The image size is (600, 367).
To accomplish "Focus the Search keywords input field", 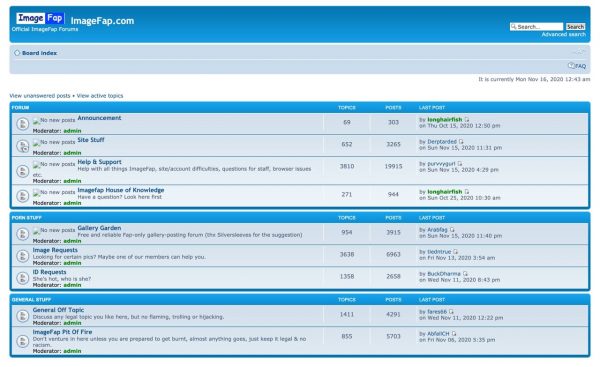I will click(x=536, y=26).
